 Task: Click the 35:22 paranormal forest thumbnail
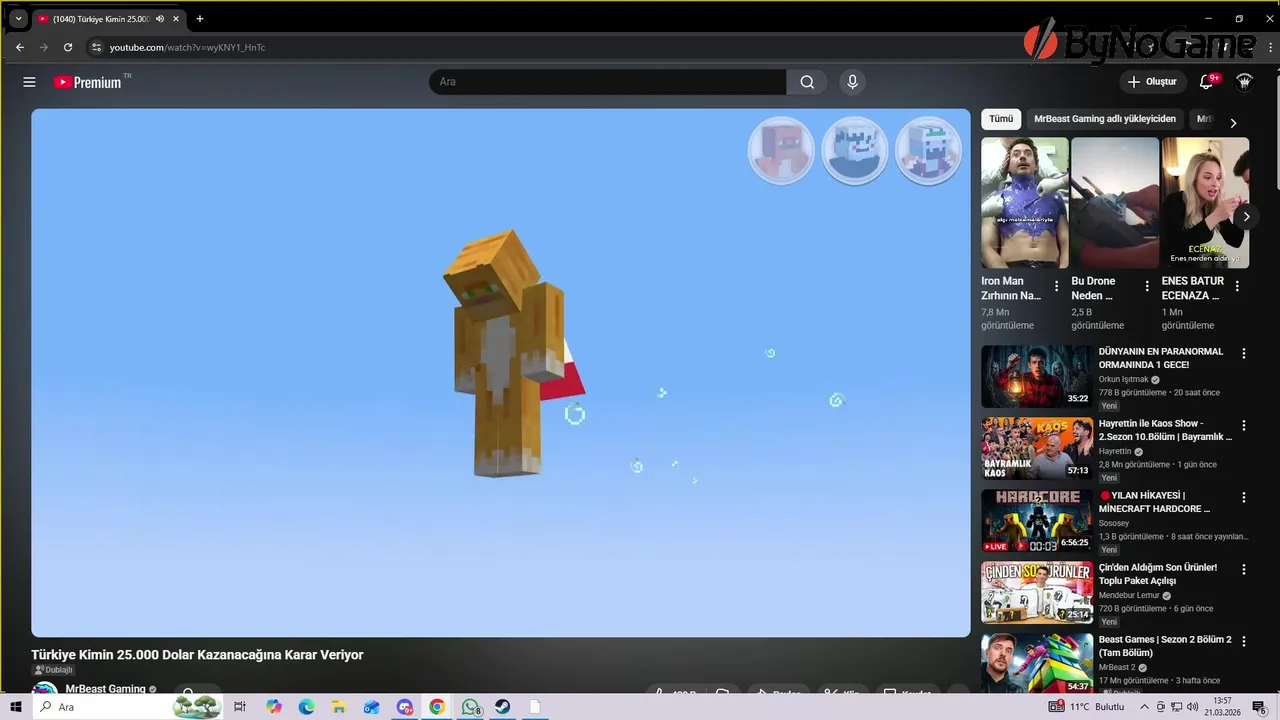(x=1037, y=376)
